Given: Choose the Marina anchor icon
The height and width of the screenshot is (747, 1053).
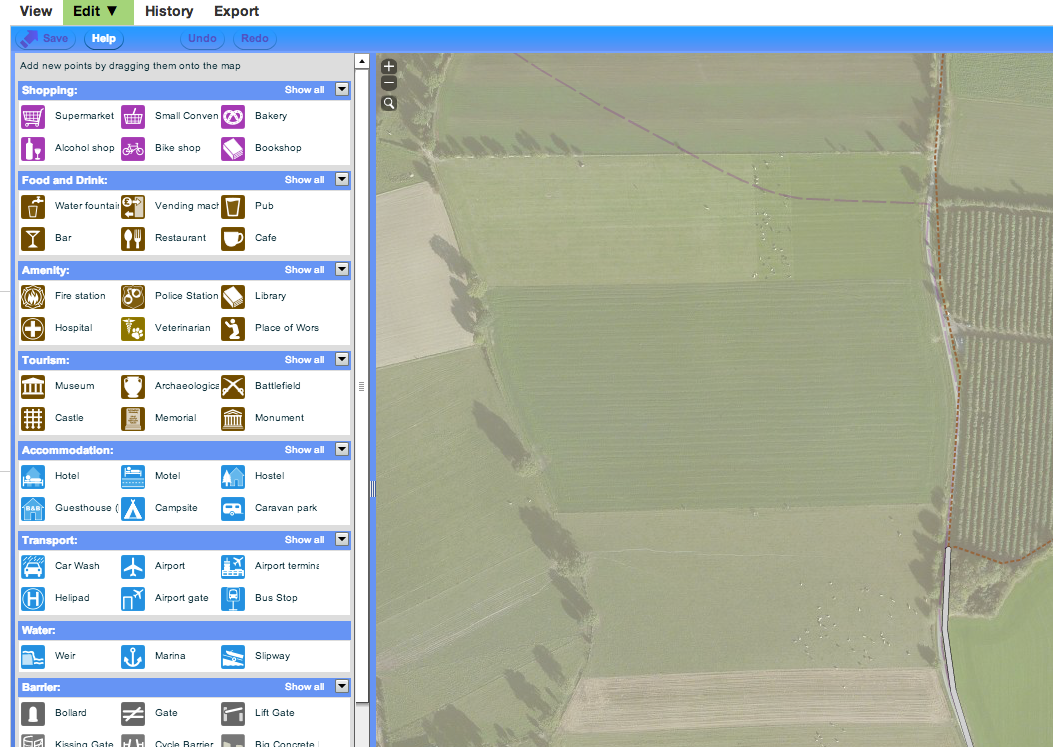Looking at the screenshot, I should [133, 656].
